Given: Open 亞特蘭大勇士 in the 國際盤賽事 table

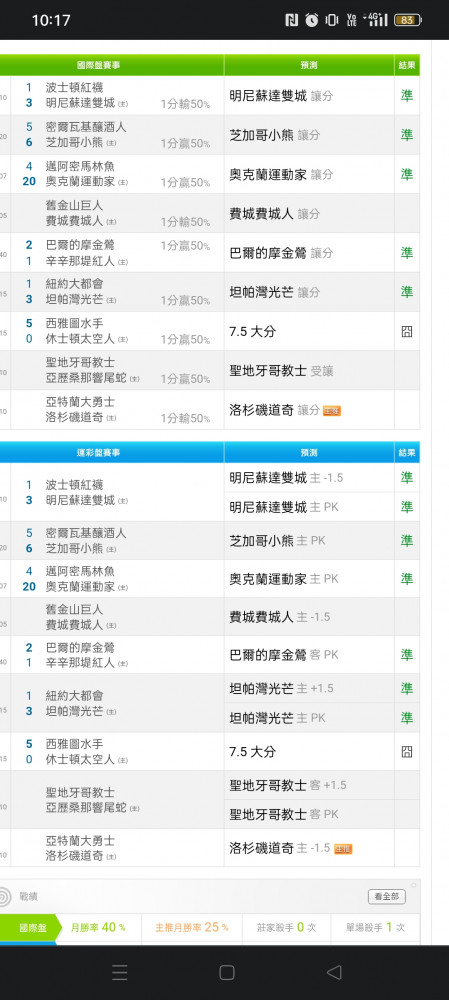Looking at the screenshot, I should click(x=80, y=402).
